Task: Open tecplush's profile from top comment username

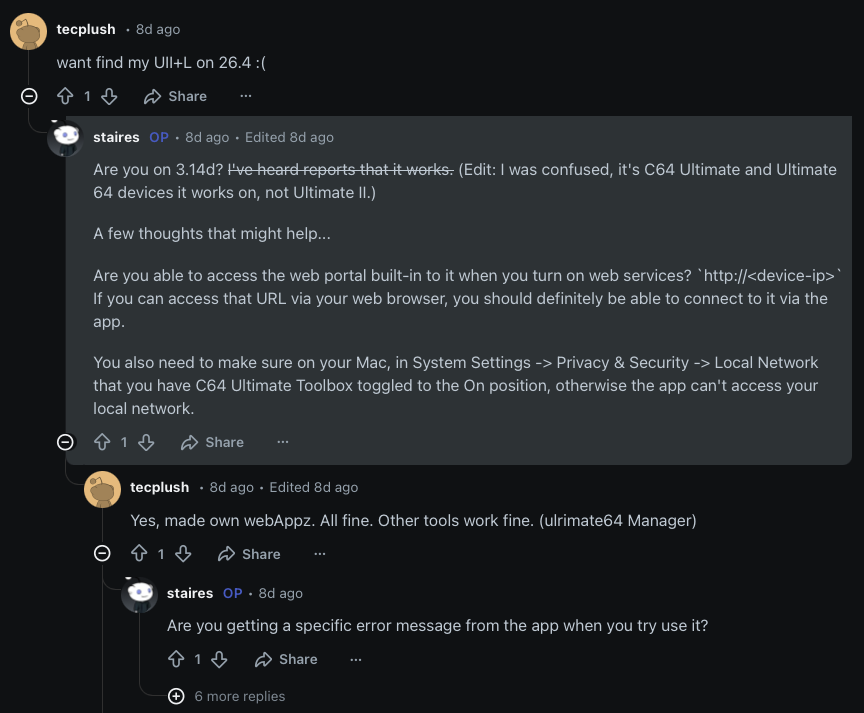Action: (86, 29)
